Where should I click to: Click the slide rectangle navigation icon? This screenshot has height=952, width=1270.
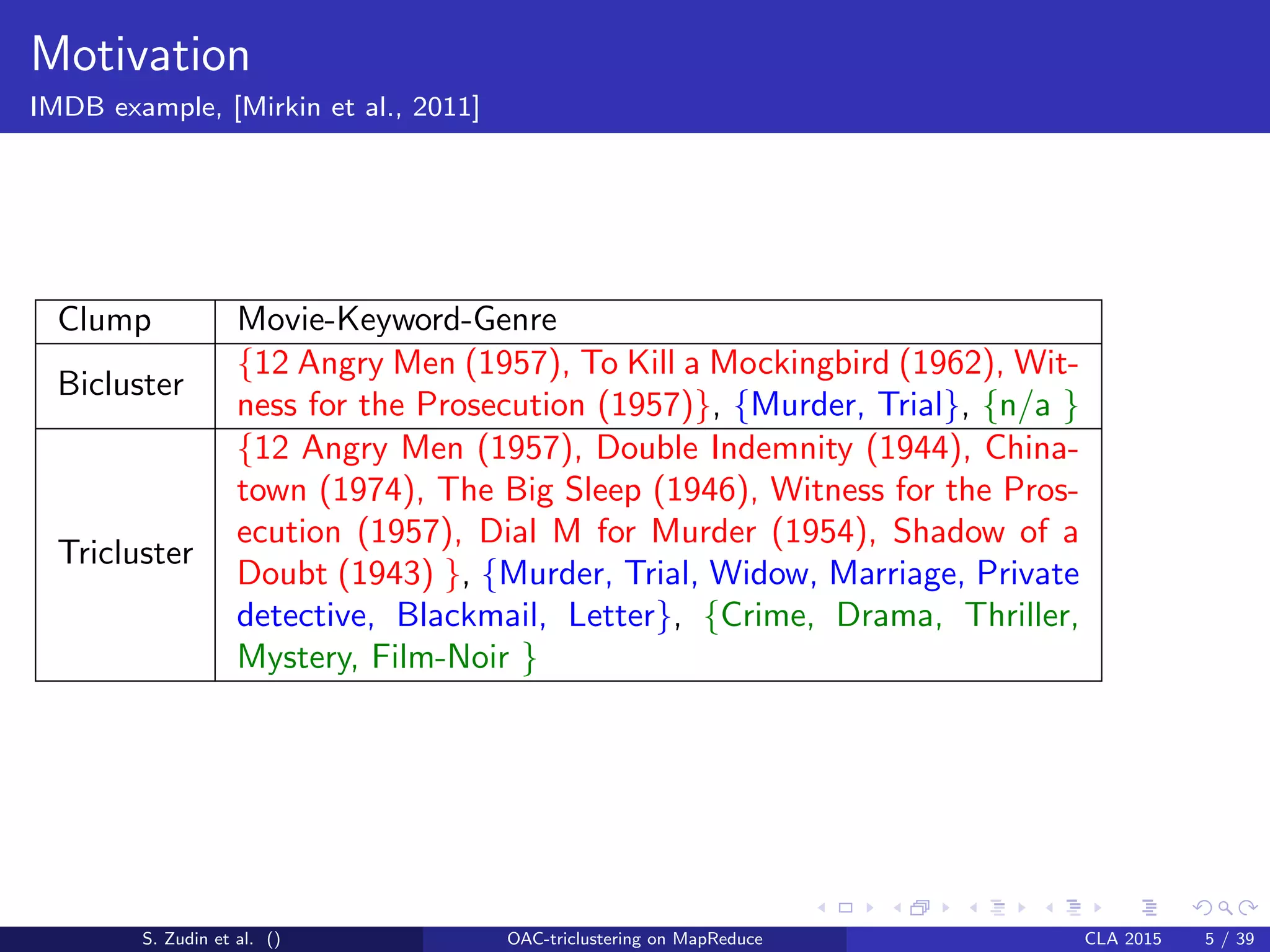pos(845,908)
